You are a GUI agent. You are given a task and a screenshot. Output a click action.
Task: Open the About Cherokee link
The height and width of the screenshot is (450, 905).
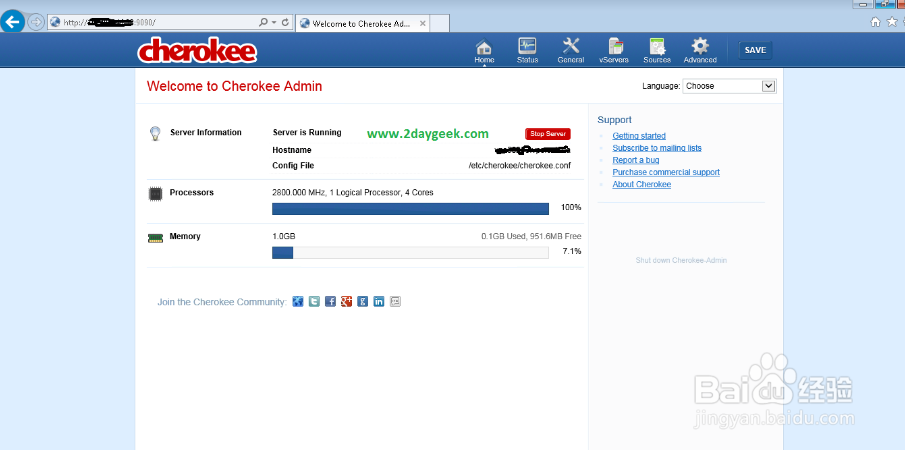click(642, 185)
